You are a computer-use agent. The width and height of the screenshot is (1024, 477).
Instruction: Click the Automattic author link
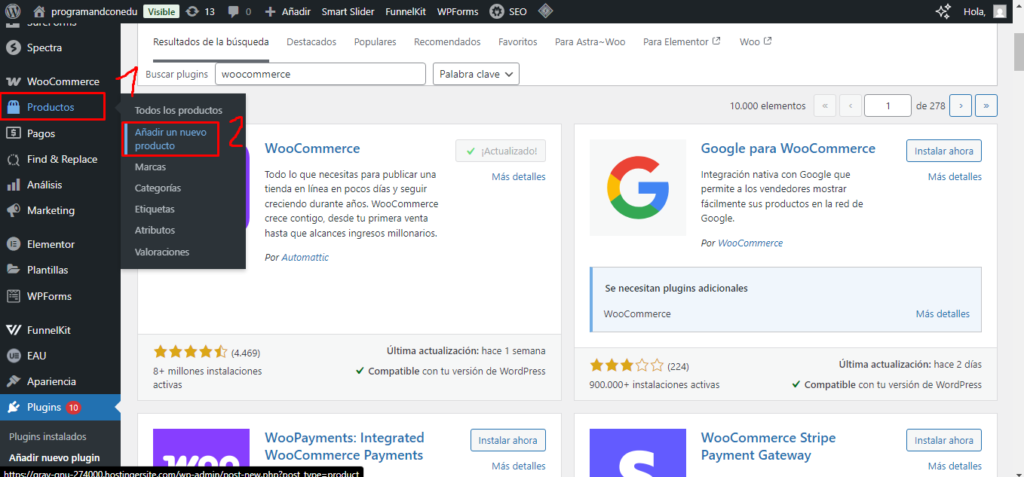pos(305,257)
